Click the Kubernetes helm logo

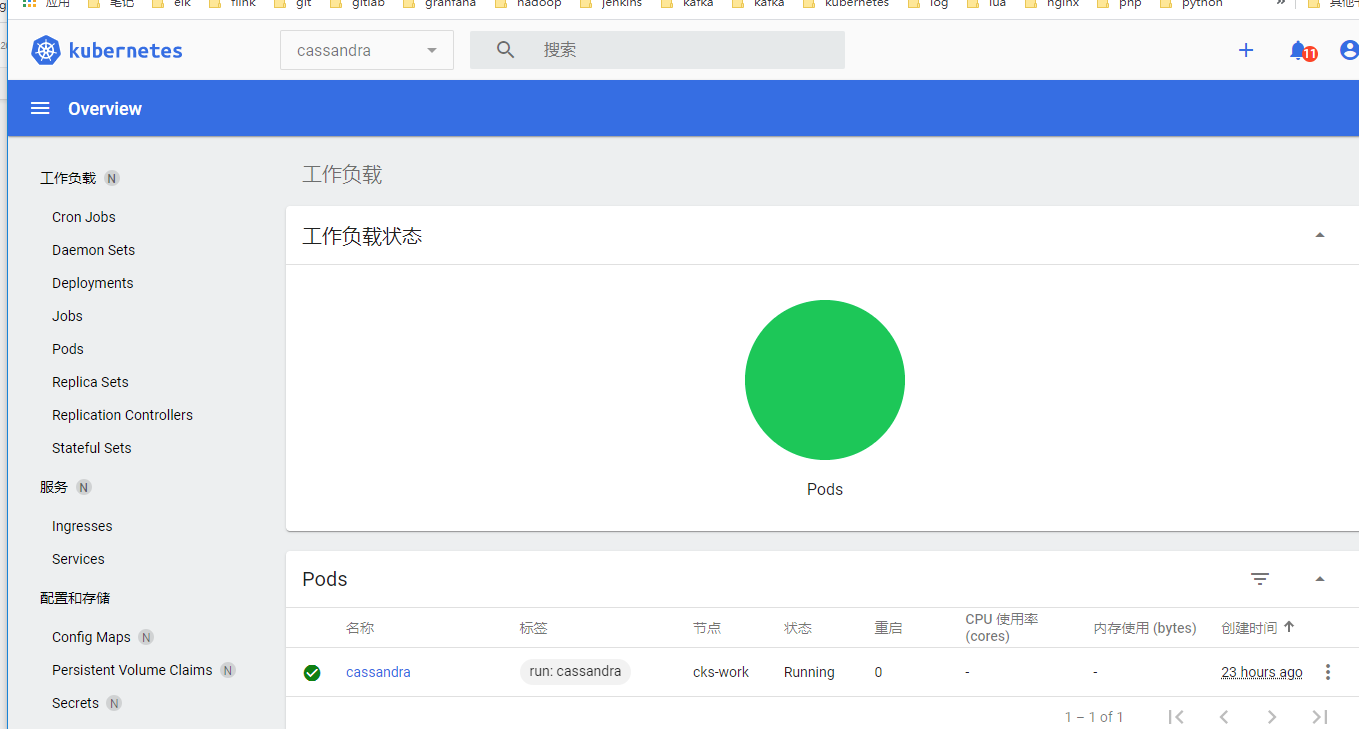(x=46, y=50)
